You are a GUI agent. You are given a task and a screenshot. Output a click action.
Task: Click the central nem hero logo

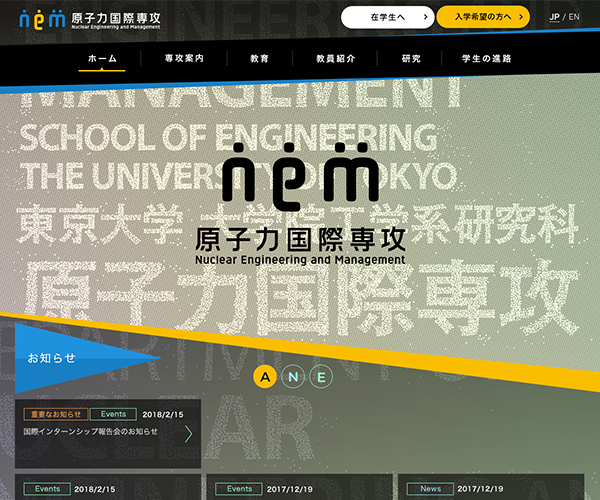click(x=300, y=204)
